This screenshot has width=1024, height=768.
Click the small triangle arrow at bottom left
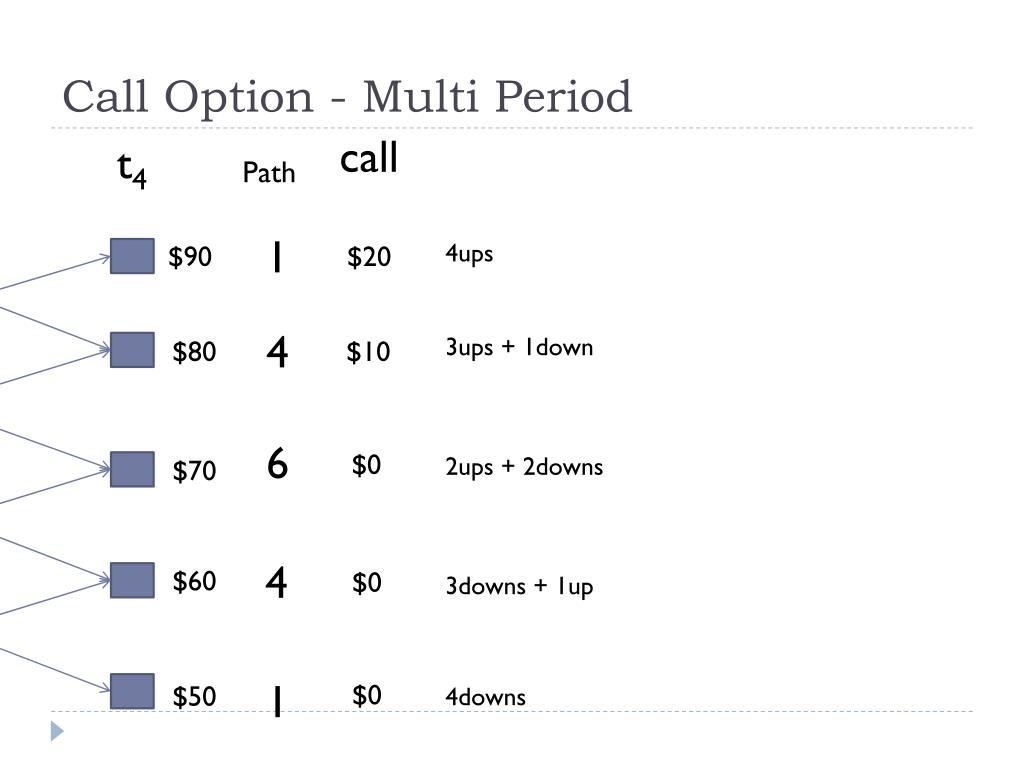coord(57,731)
